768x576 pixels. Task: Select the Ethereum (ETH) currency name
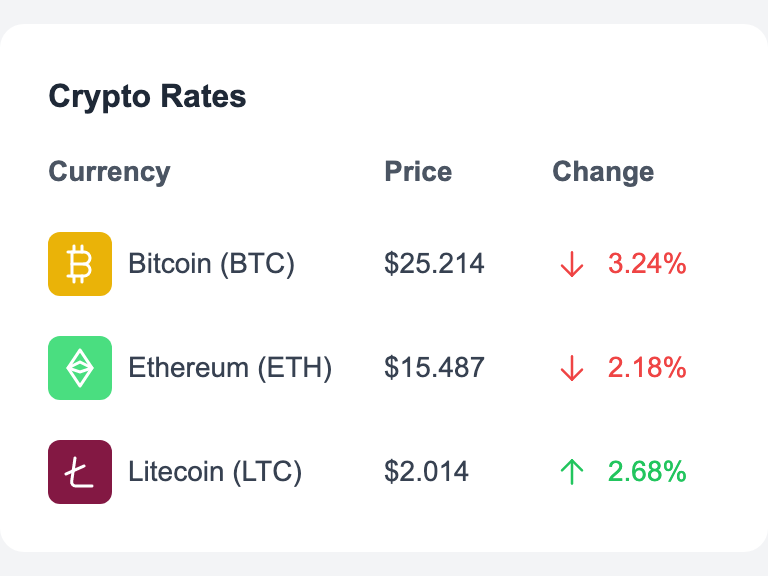coord(230,368)
